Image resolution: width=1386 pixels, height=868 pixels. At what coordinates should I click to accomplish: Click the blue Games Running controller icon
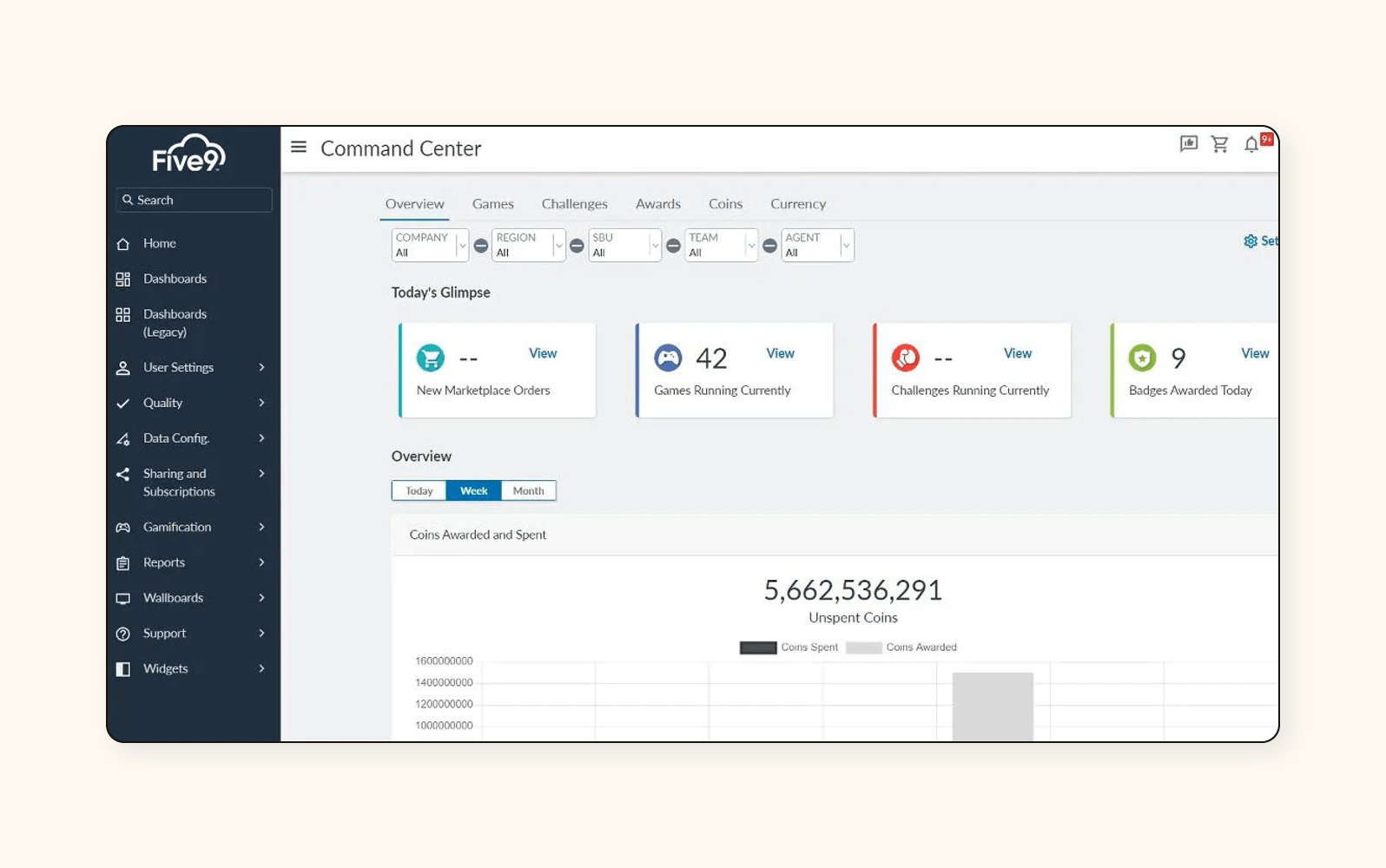click(668, 358)
